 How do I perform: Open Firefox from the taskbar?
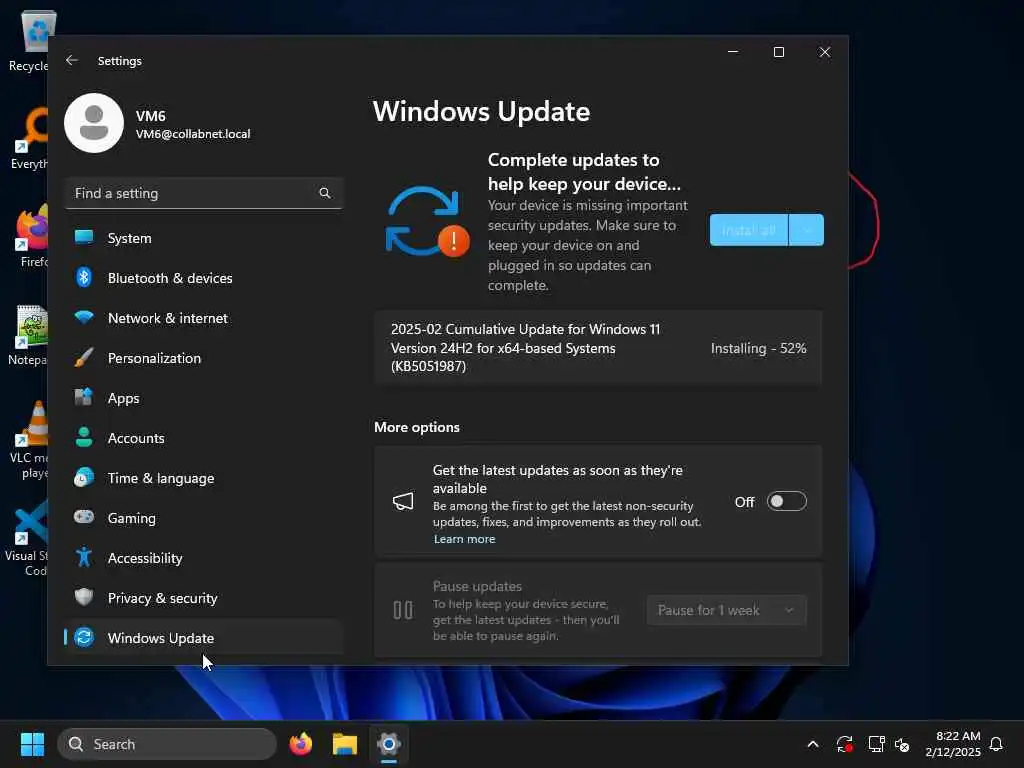301,744
